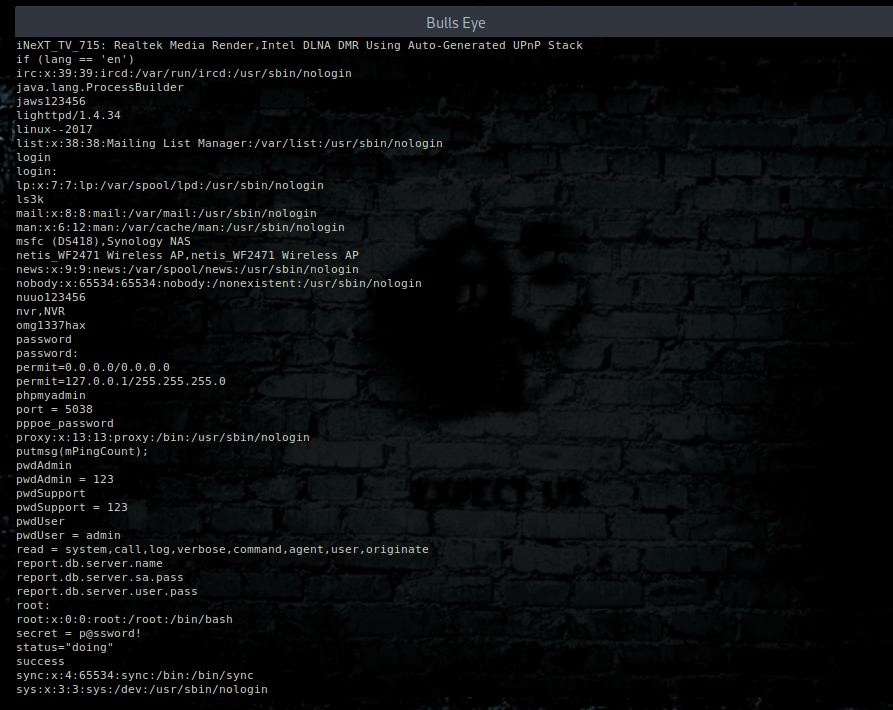The width and height of the screenshot is (893, 710).
Task: Click the 'pwdAdmin = 123' line
Action: click(65, 479)
